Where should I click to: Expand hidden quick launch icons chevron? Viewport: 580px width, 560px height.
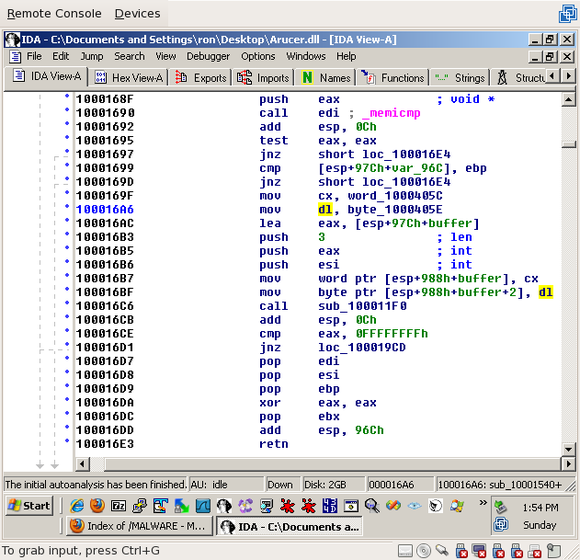point(483,502)
